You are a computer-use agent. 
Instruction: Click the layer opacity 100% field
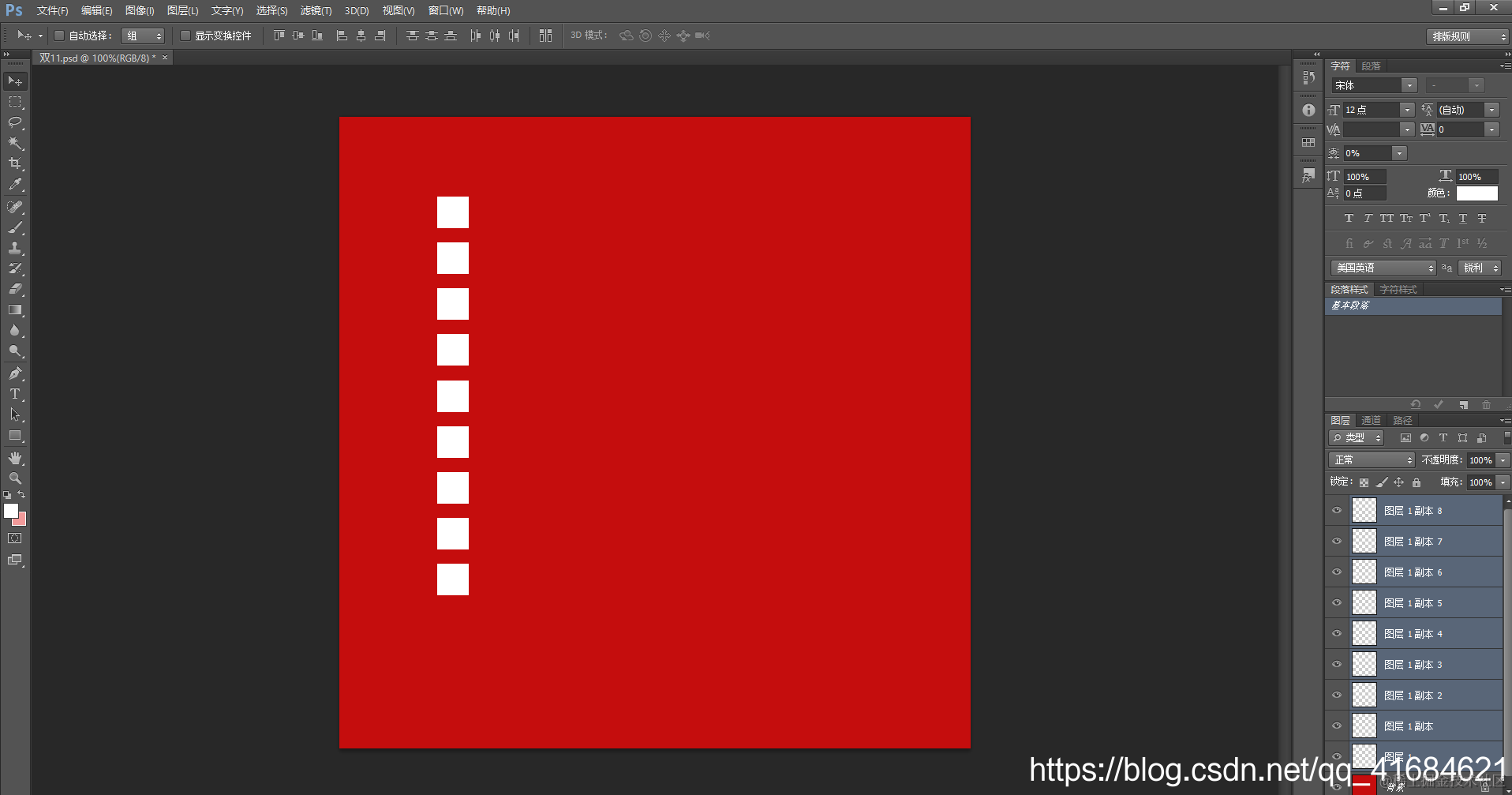coord(1481,460)
